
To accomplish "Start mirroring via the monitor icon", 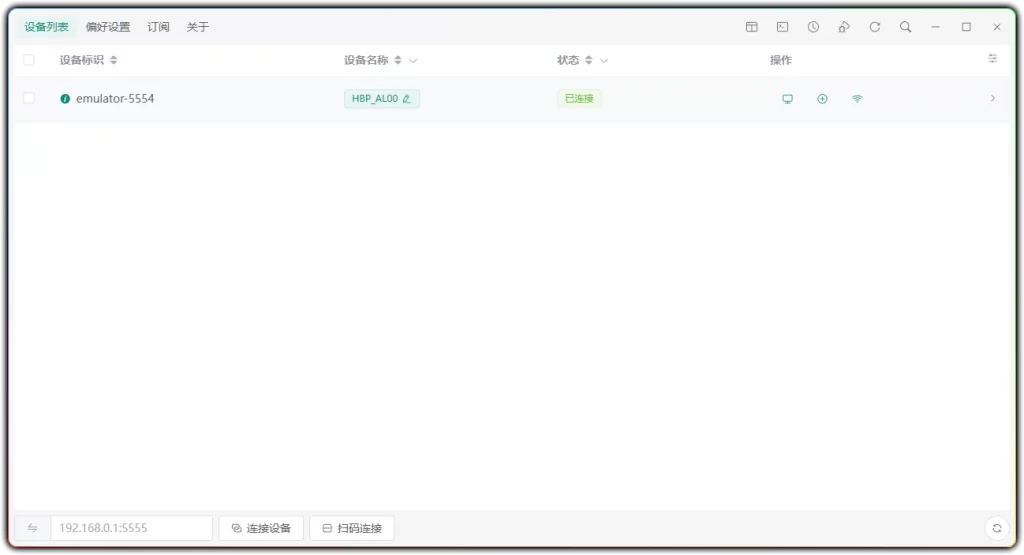I will 788,99.
